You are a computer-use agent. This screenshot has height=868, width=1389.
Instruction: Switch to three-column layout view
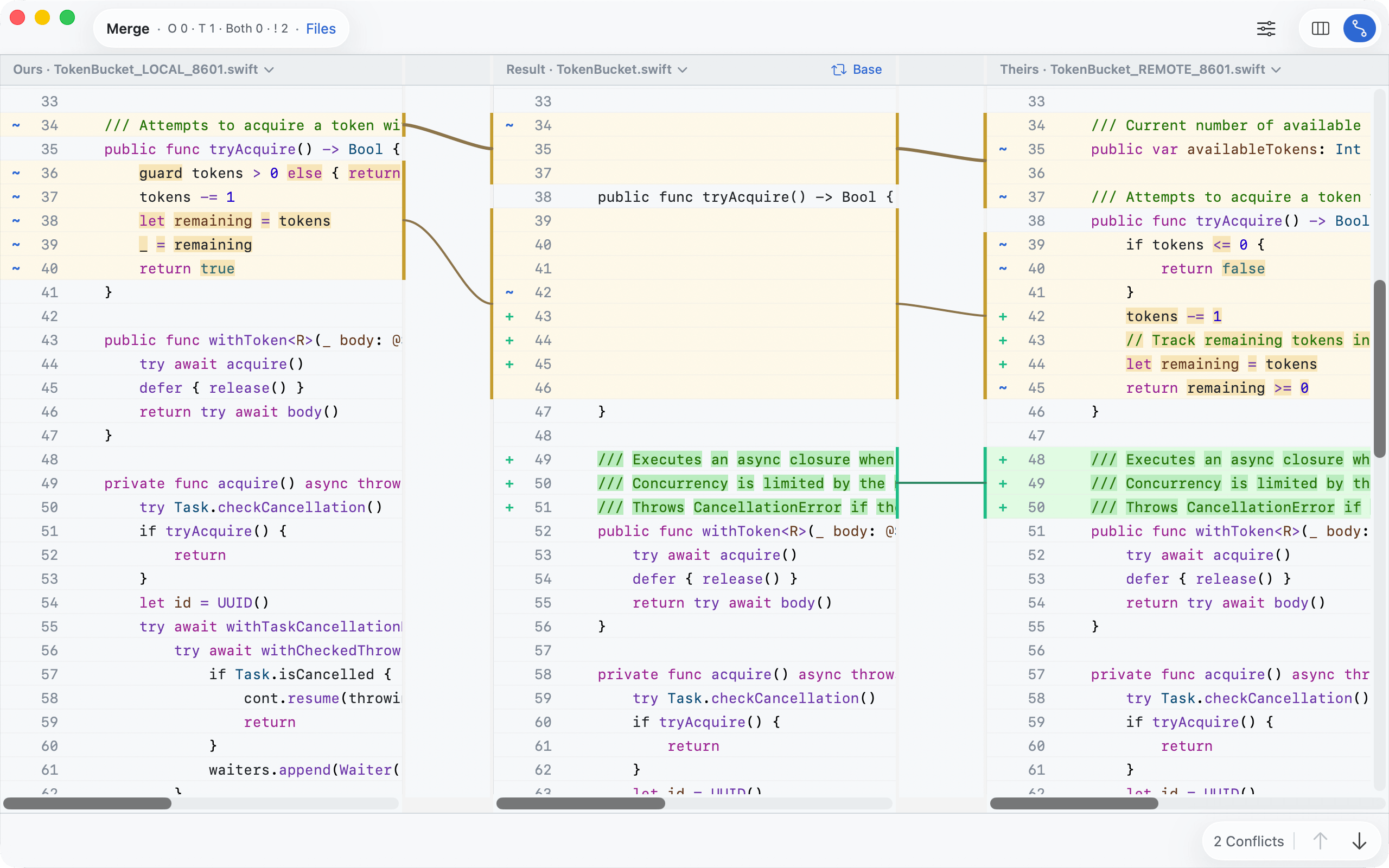point(1320,29)
